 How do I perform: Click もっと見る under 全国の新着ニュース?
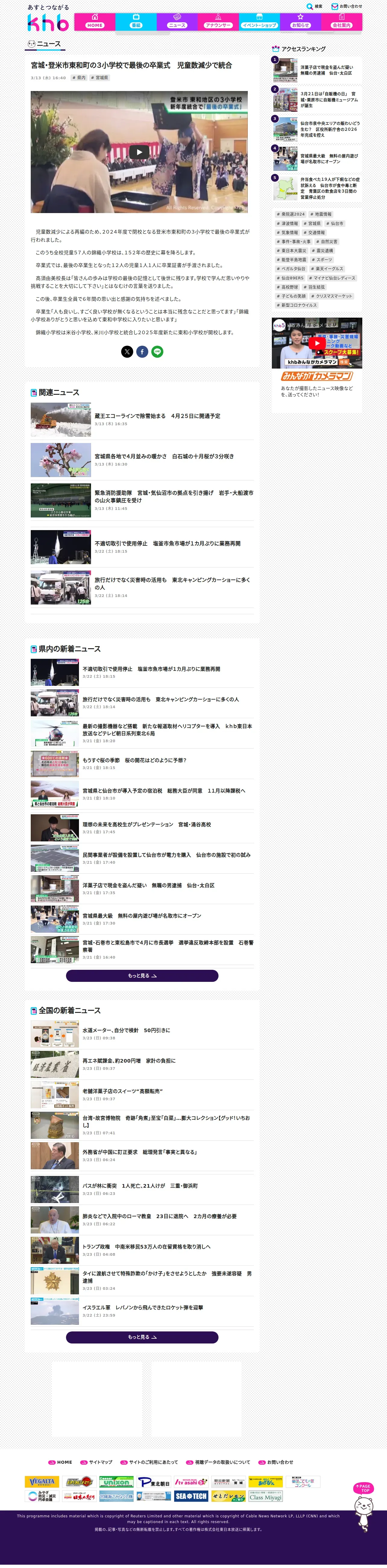pos(142,1337)
